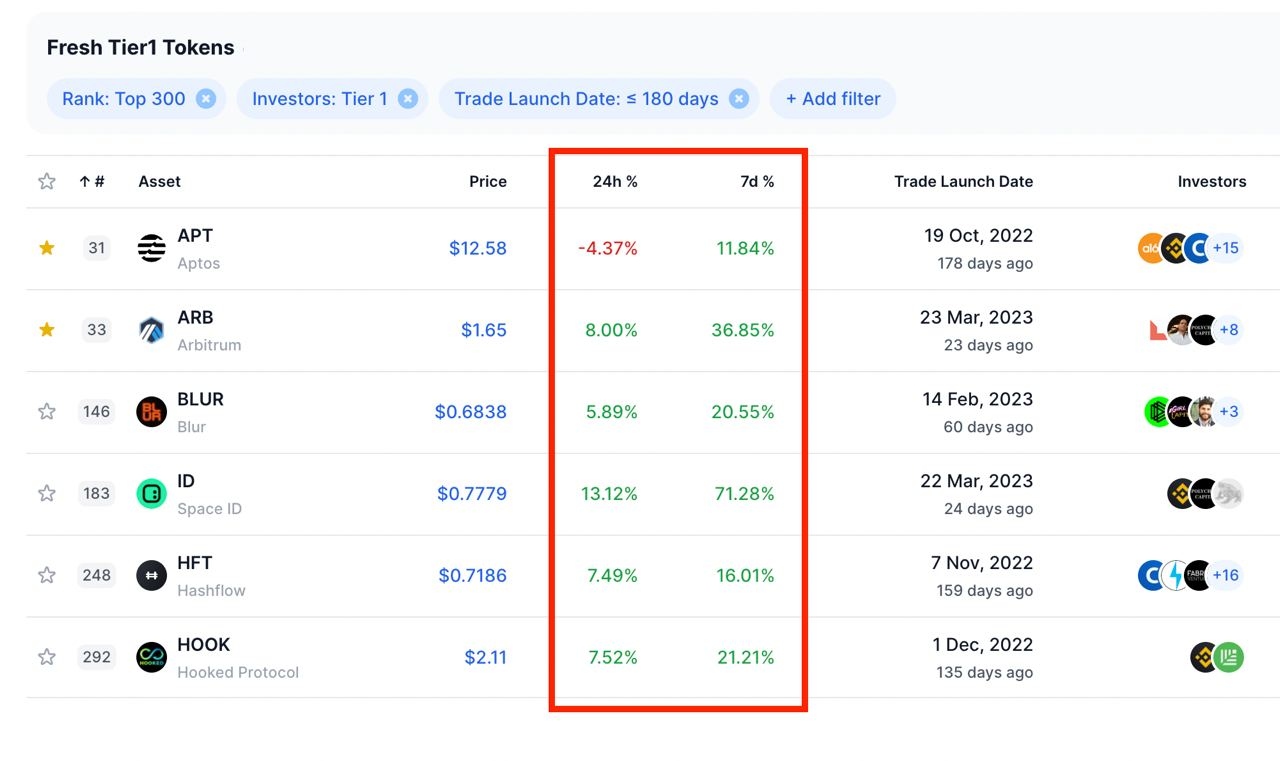Click rank badge 146
The width and height of the screenshot is (1280, 761).
click(x=96, y=411)
